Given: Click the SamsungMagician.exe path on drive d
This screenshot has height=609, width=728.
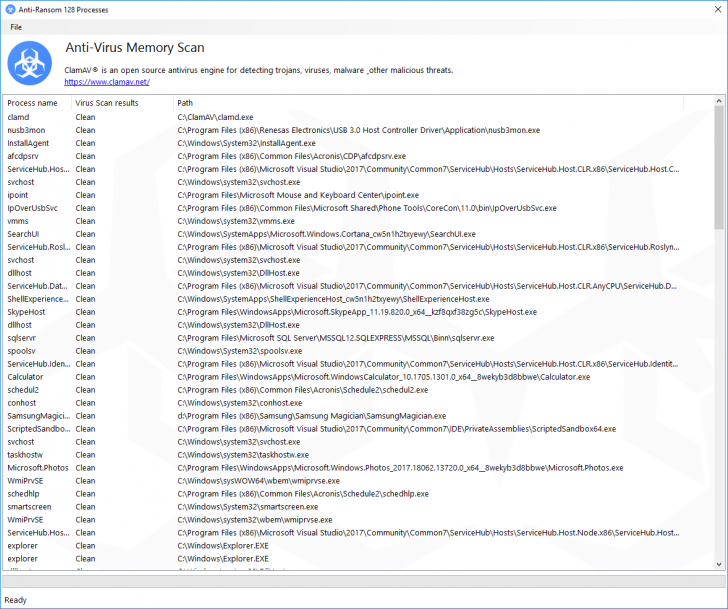Looking at the screenshot, I should pyautogui.click(x=312, y=416).
